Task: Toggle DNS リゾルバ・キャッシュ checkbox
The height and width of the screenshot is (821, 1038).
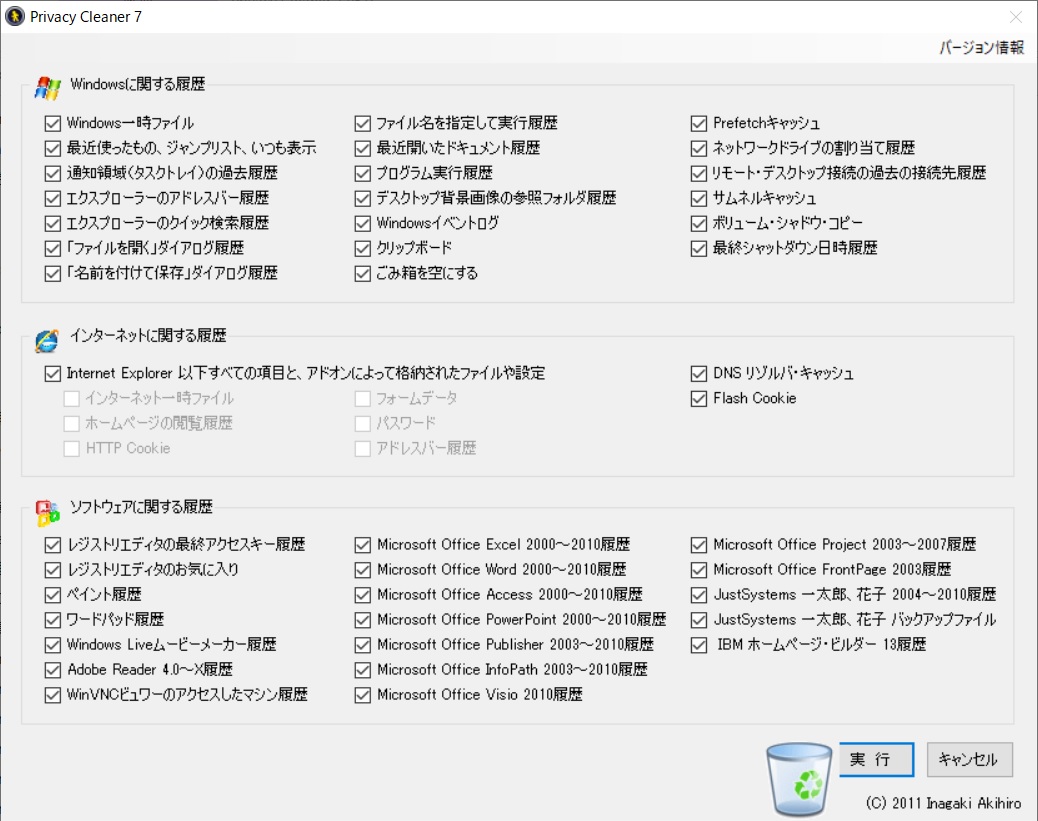Action: (698, 373)
